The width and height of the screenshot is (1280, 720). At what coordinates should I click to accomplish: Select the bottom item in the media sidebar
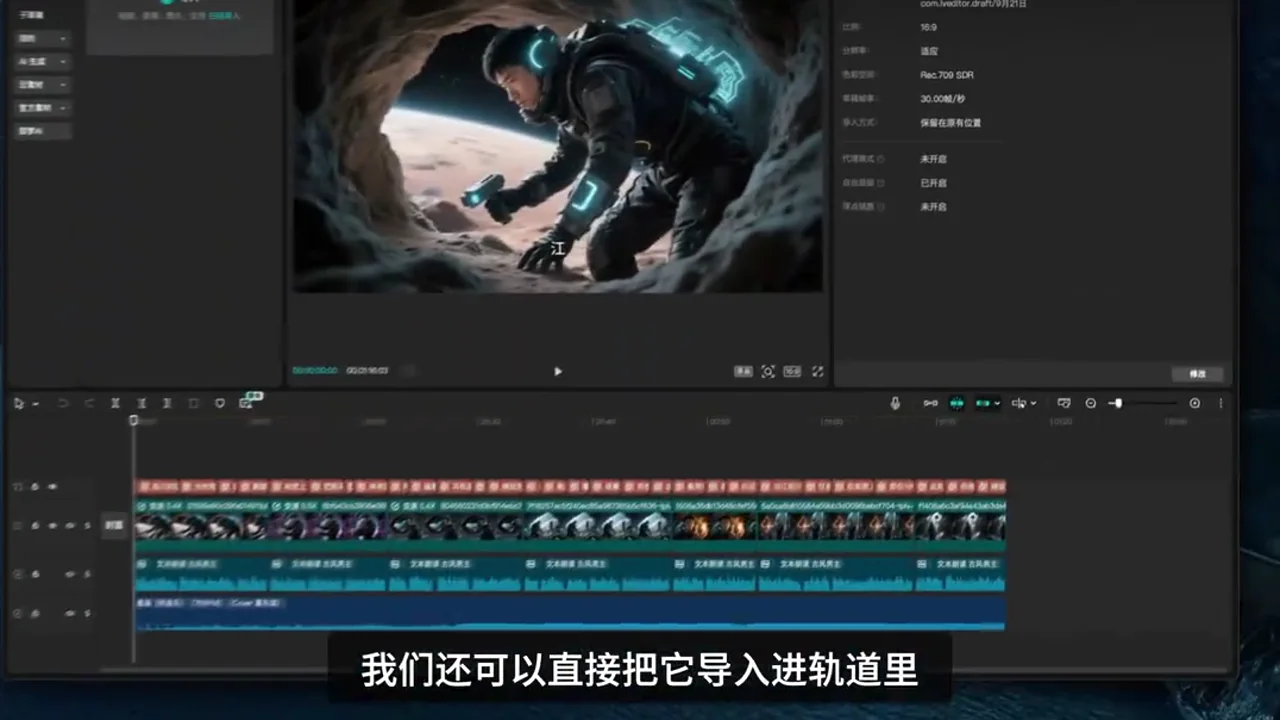point(42,131)
